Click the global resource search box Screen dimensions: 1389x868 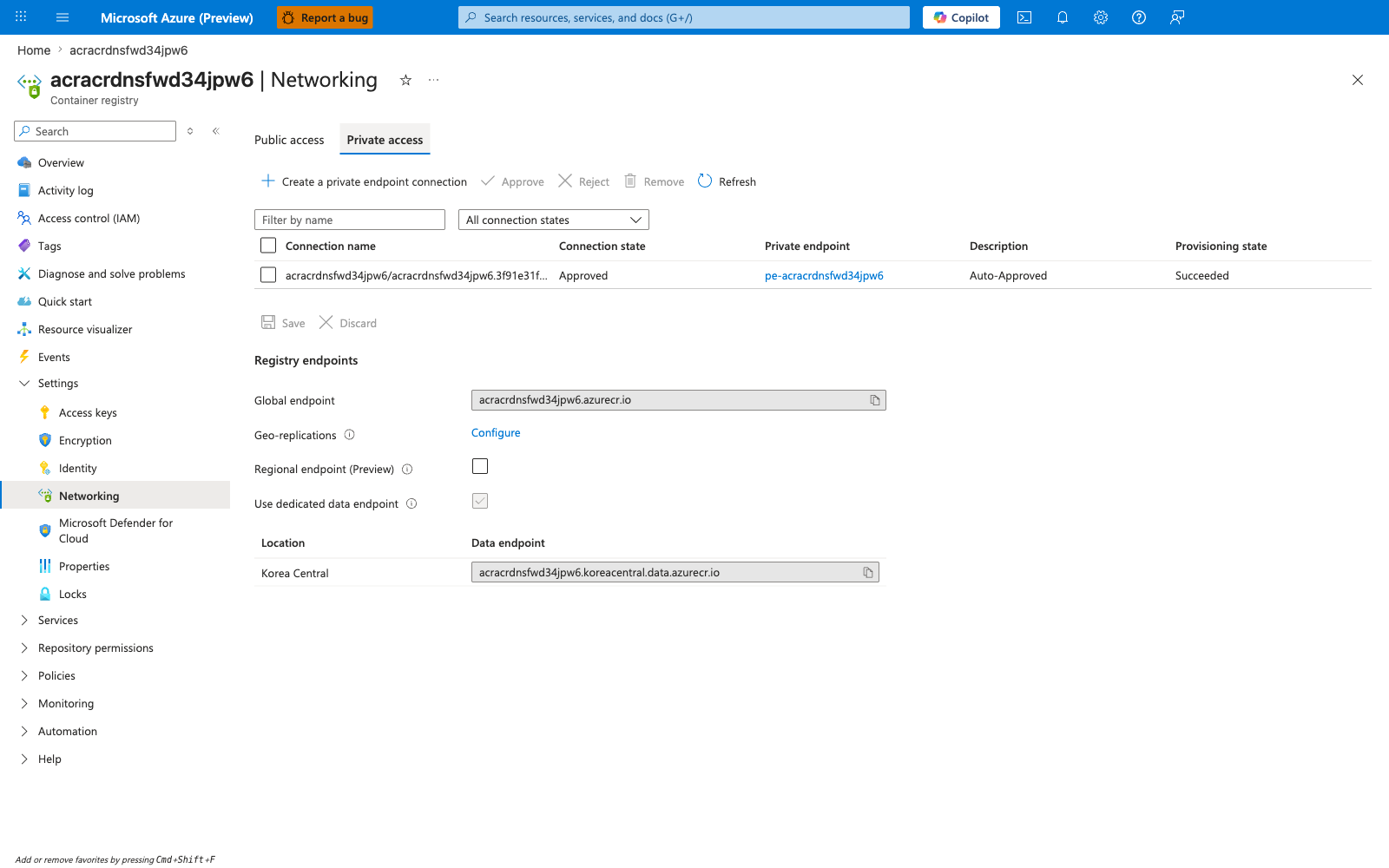click(684, 17)
